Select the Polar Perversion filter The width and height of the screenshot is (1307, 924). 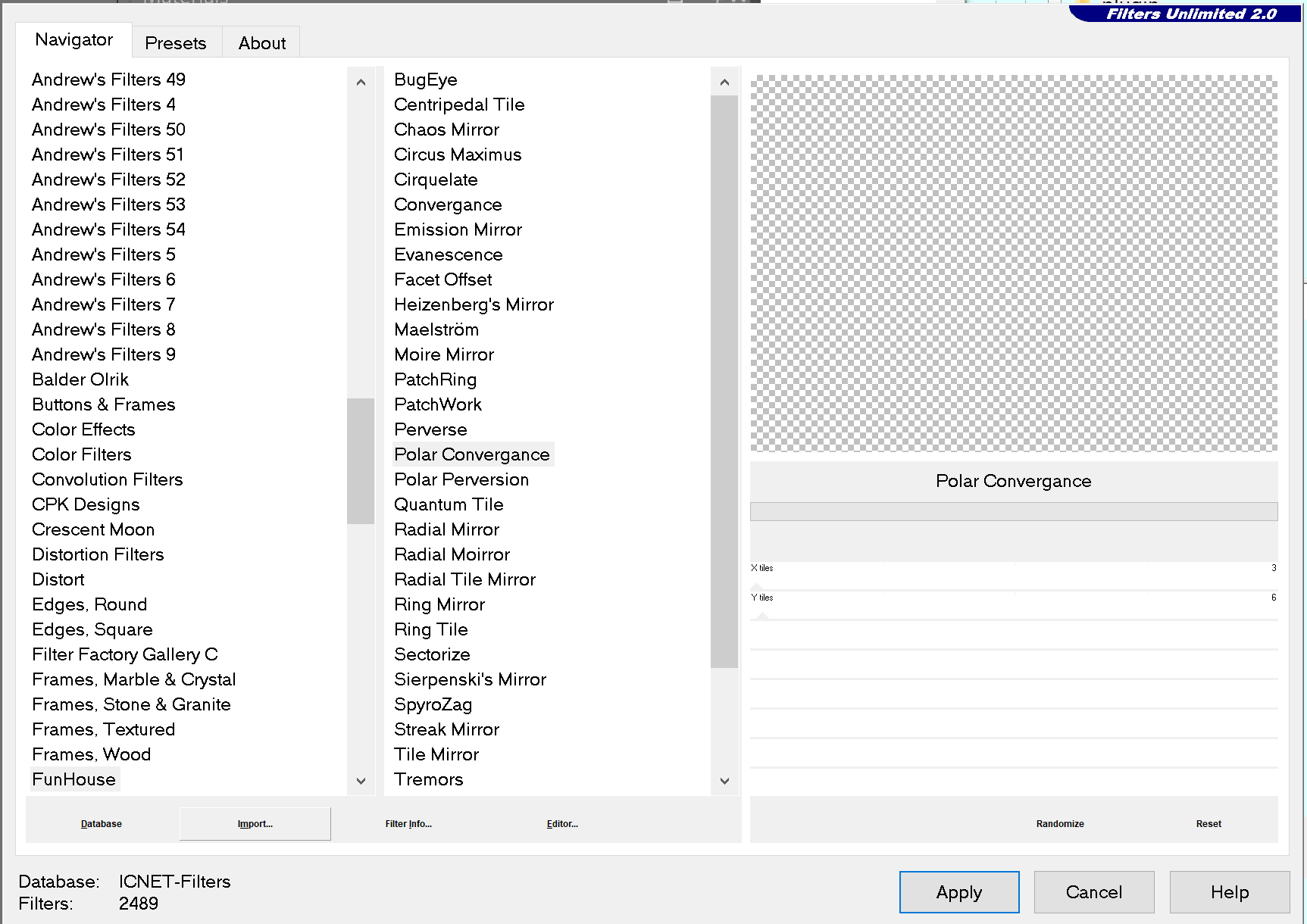(461, 479)
